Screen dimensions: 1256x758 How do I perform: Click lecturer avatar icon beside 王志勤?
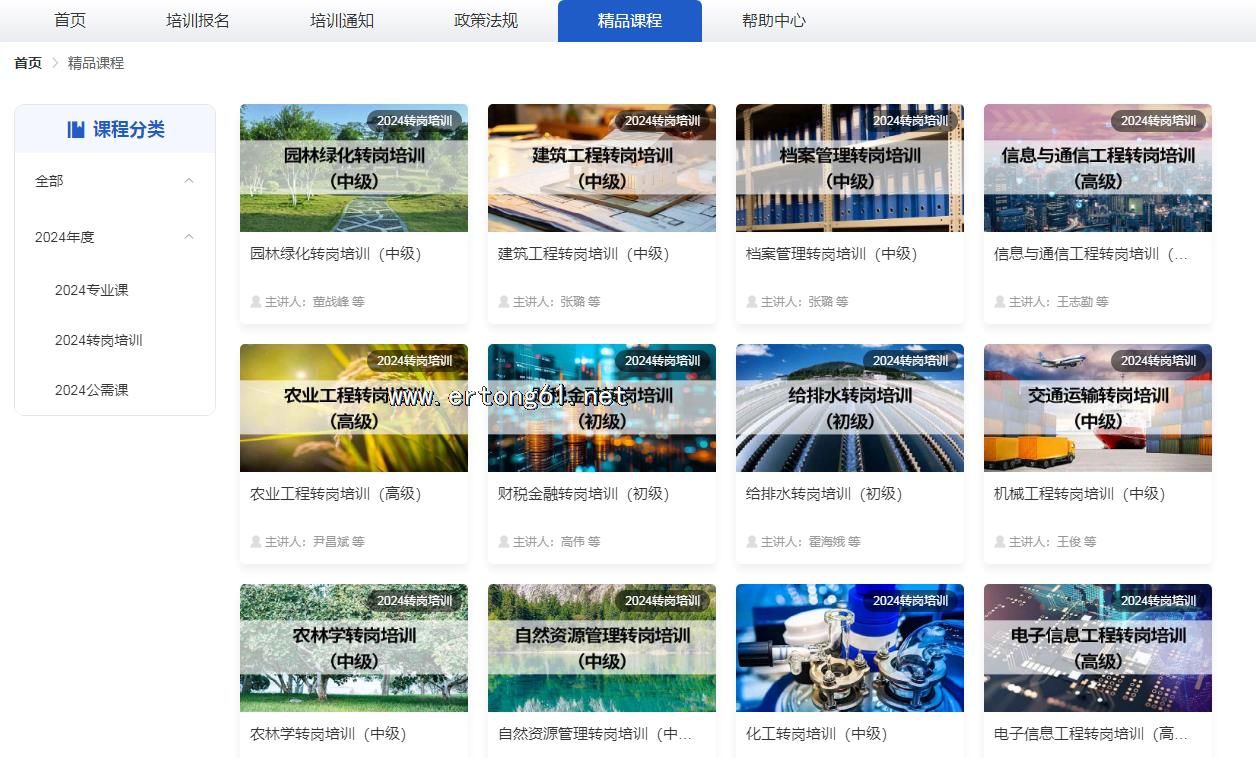click(x=1000, y=301)
